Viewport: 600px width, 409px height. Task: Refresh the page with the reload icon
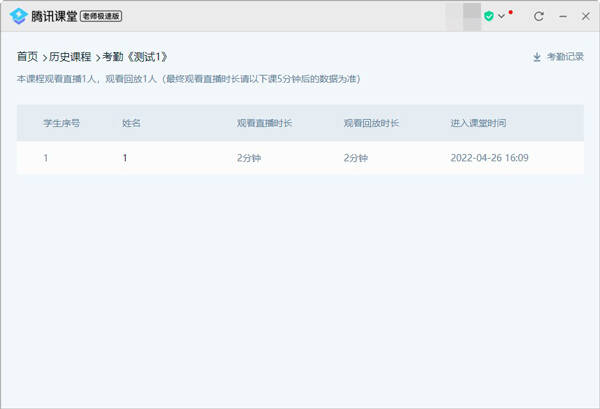point(539,16)
